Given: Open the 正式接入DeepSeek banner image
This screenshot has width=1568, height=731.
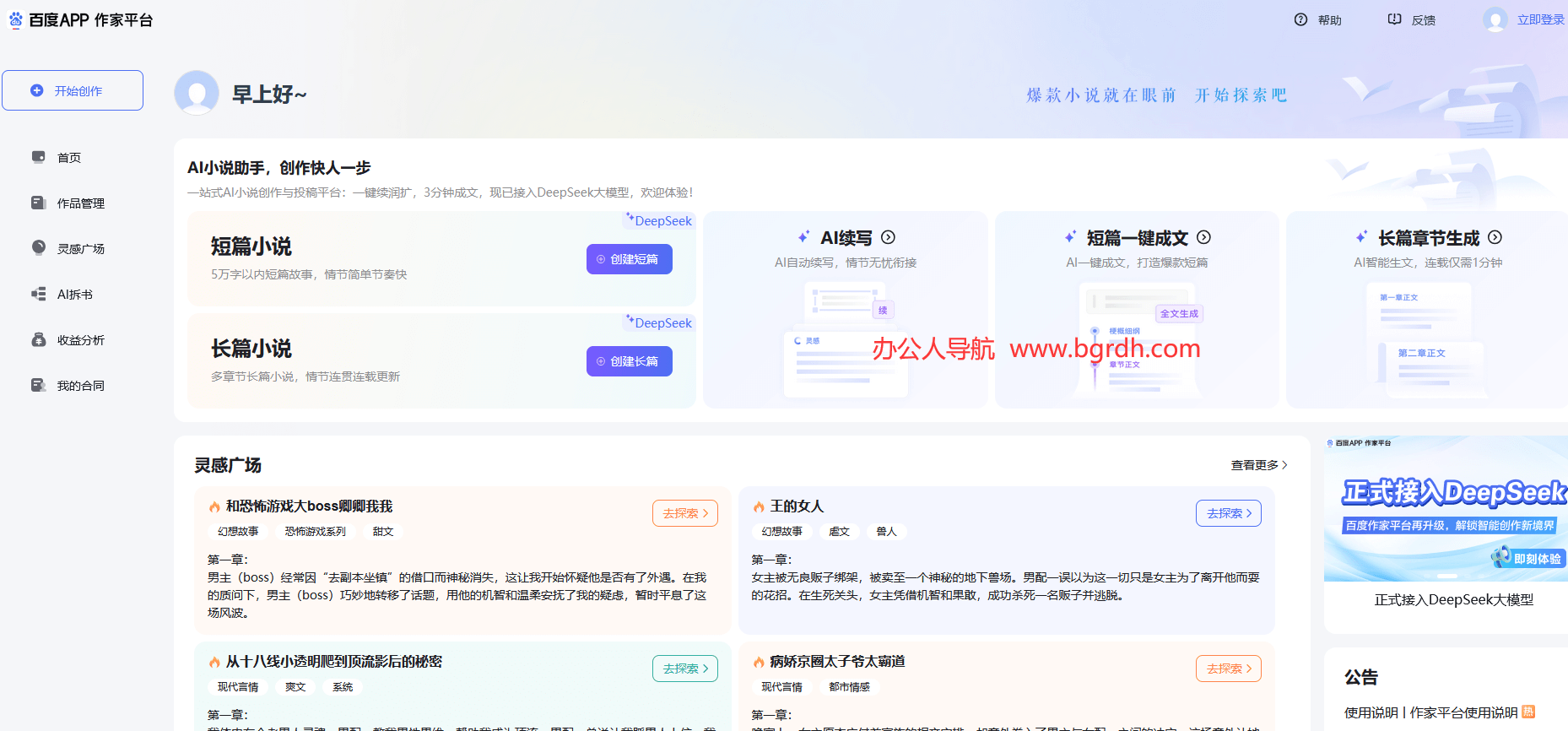Looking at the screenshot, I should coord(1446,509).
